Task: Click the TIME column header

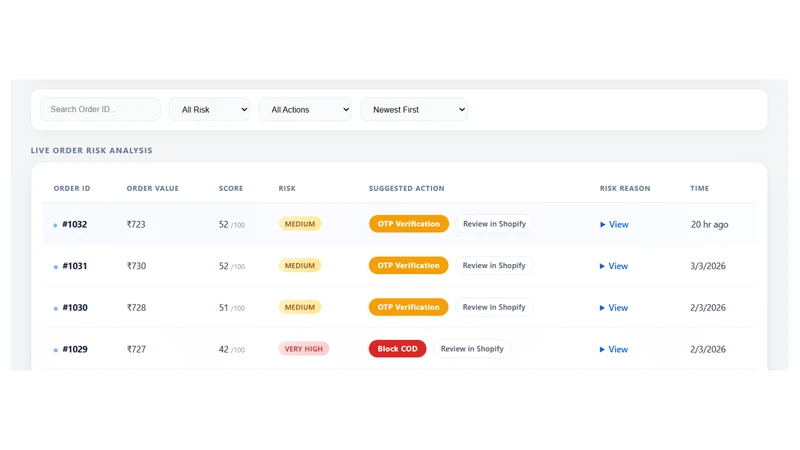Action: pos(699,188)
